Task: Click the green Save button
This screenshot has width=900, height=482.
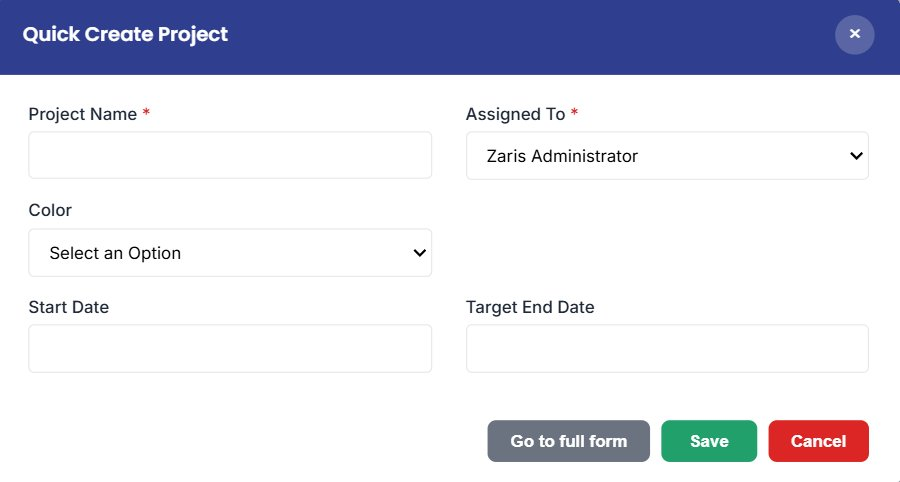Action: tap(709, 441)
